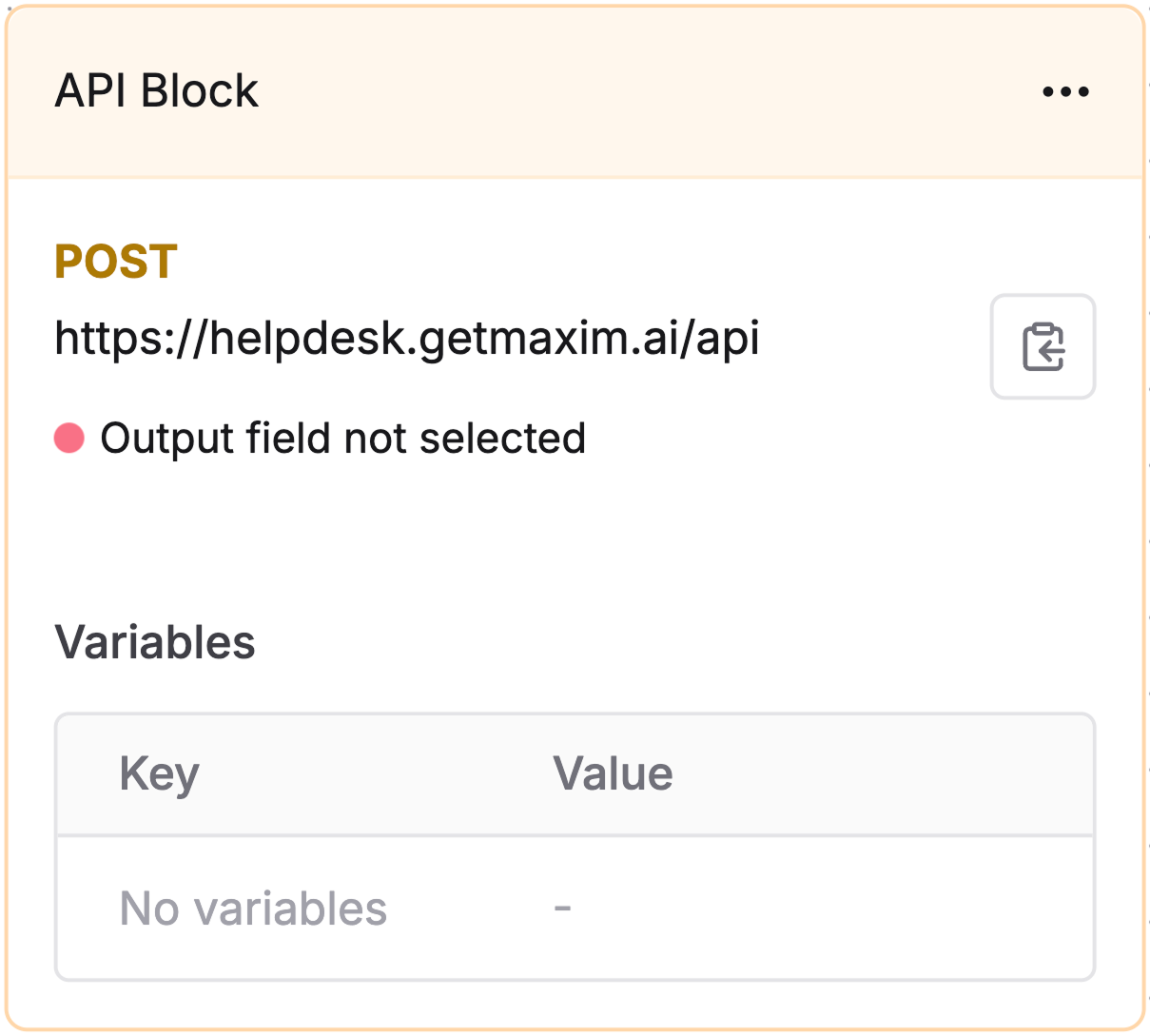The height and width of the screenshot is (1036, 1150).
Task: Click the dash value placeholder cell
Action: click(563, 909)
